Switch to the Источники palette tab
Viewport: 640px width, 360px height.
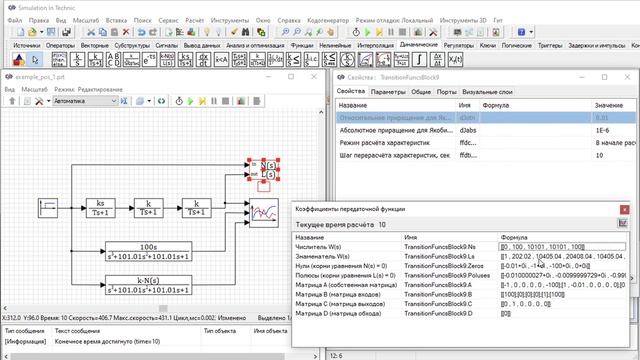tap(27, 45)
